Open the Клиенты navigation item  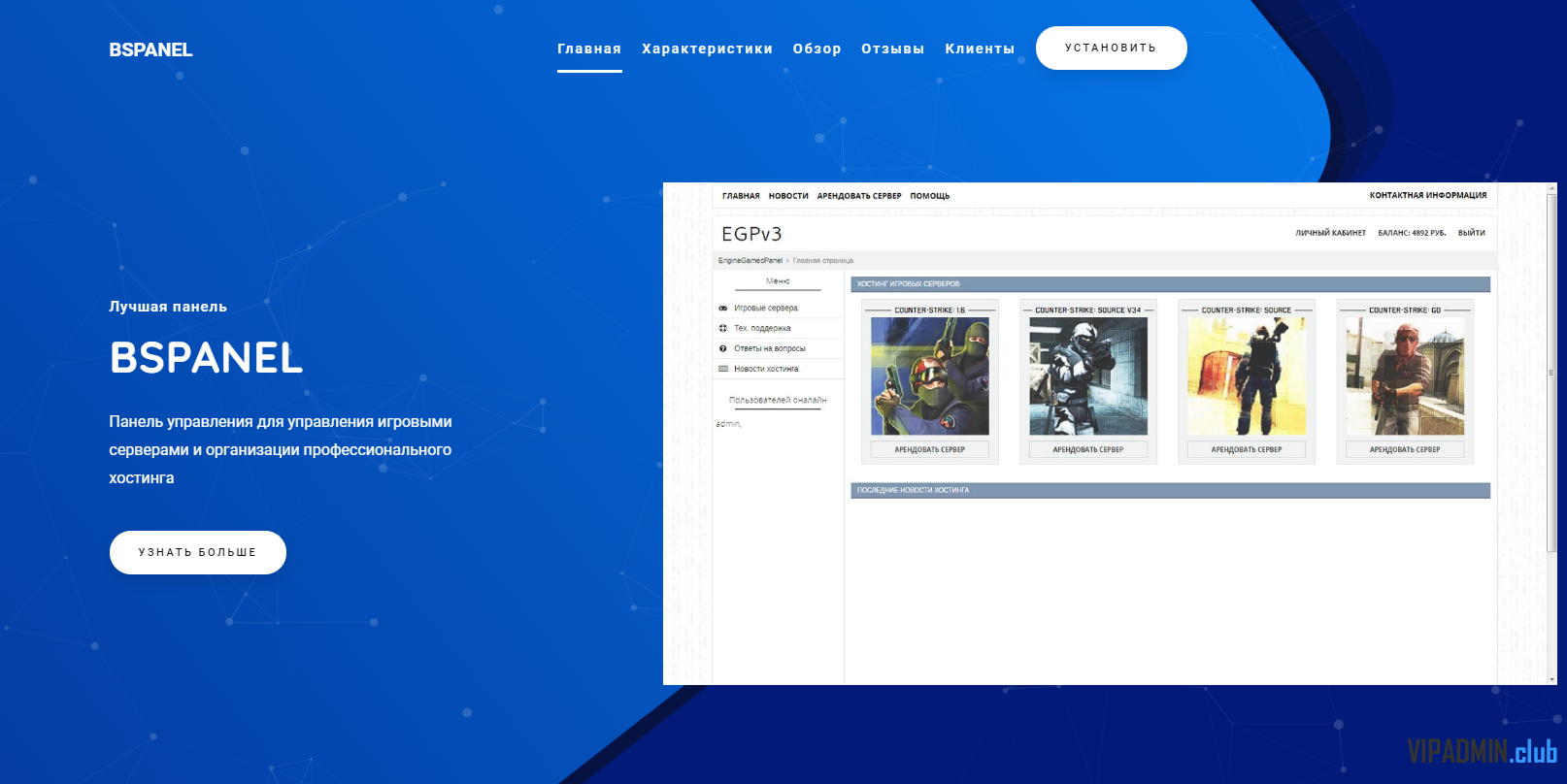[x=980, y=49]
